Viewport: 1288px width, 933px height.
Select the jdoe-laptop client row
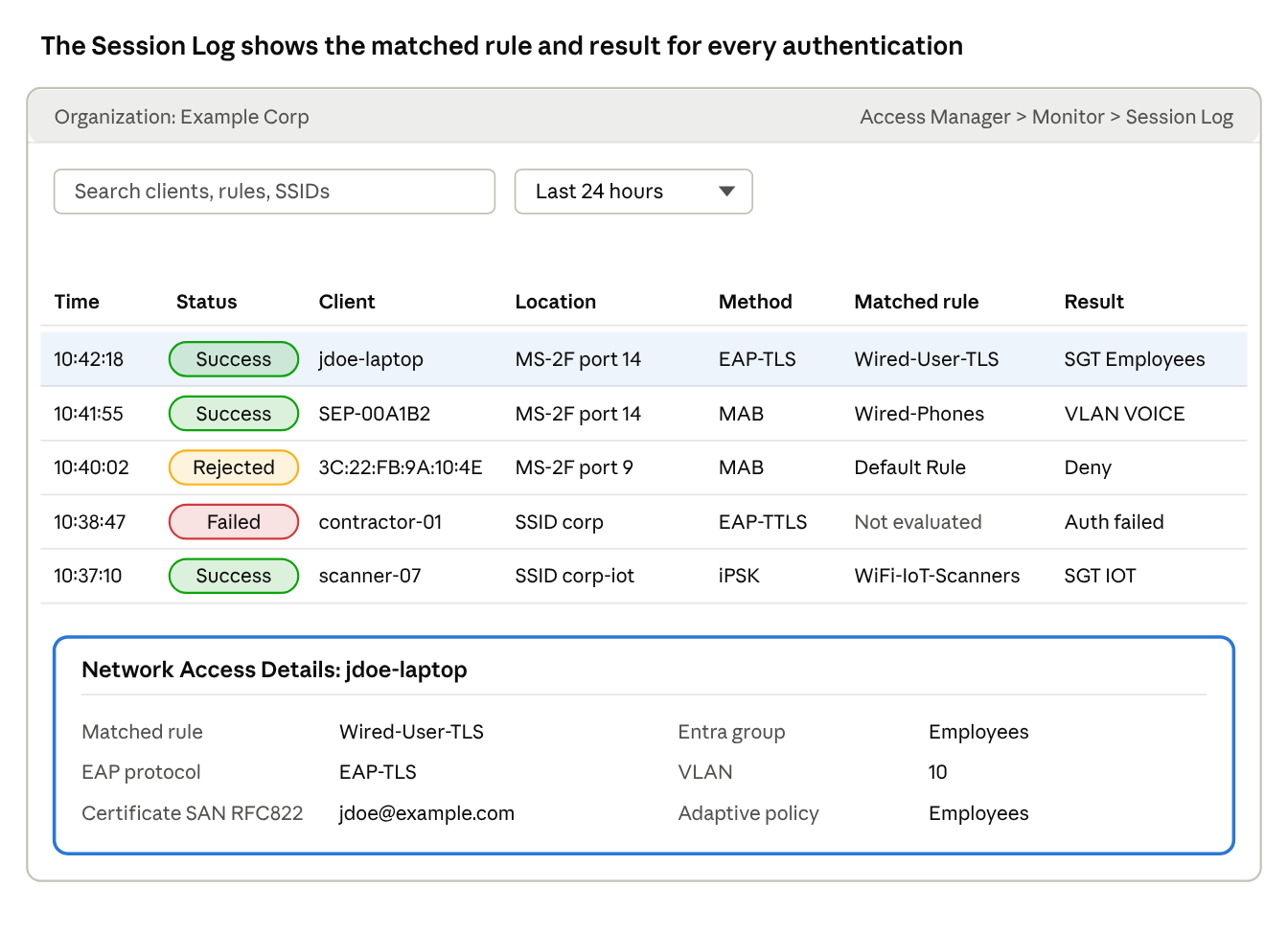[x=644, y=359]
